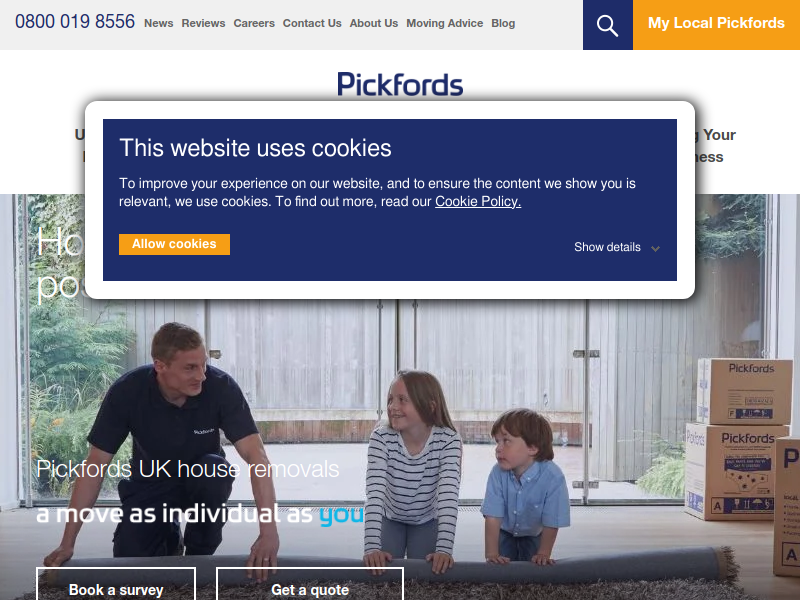Call phone number 0800 019 8556
Image resolution: width=800 pixels, height=600 pixels.
pos(75,22)
